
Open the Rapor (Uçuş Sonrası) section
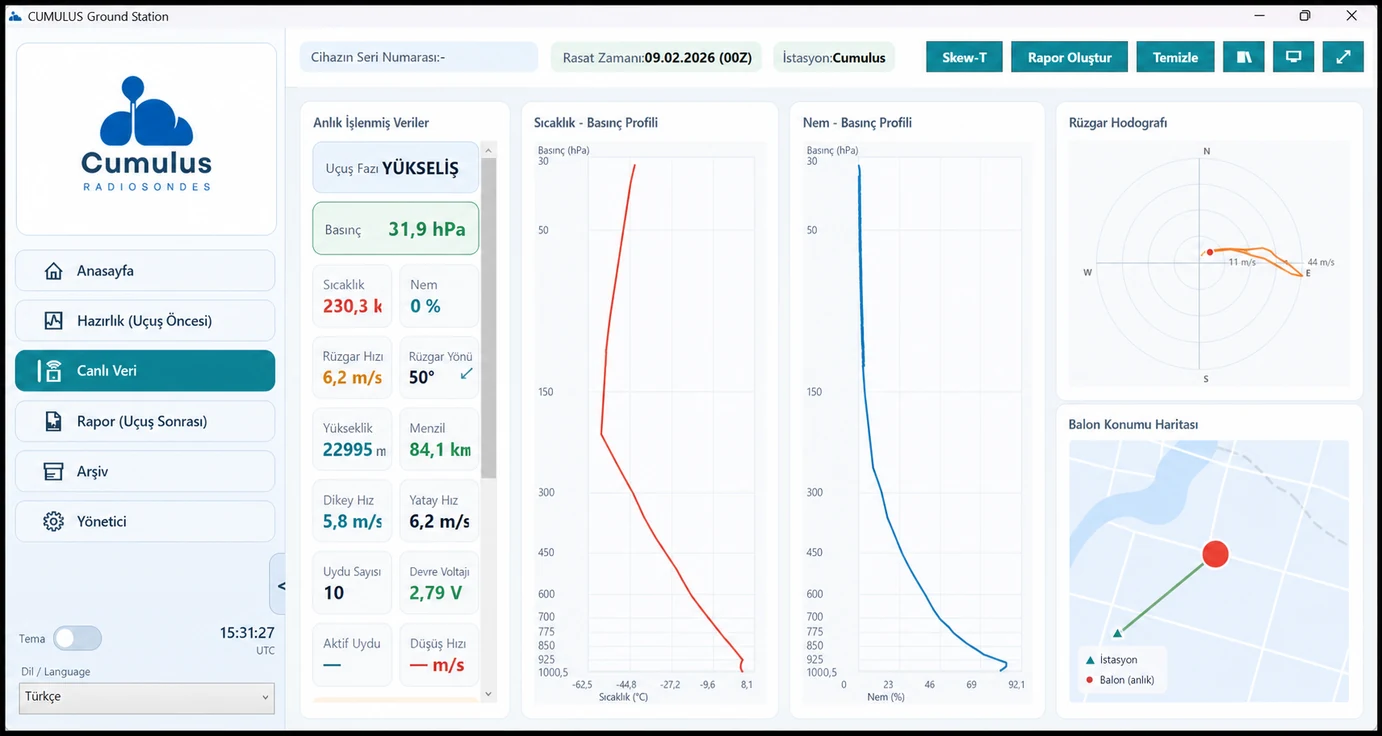(145, 421)
